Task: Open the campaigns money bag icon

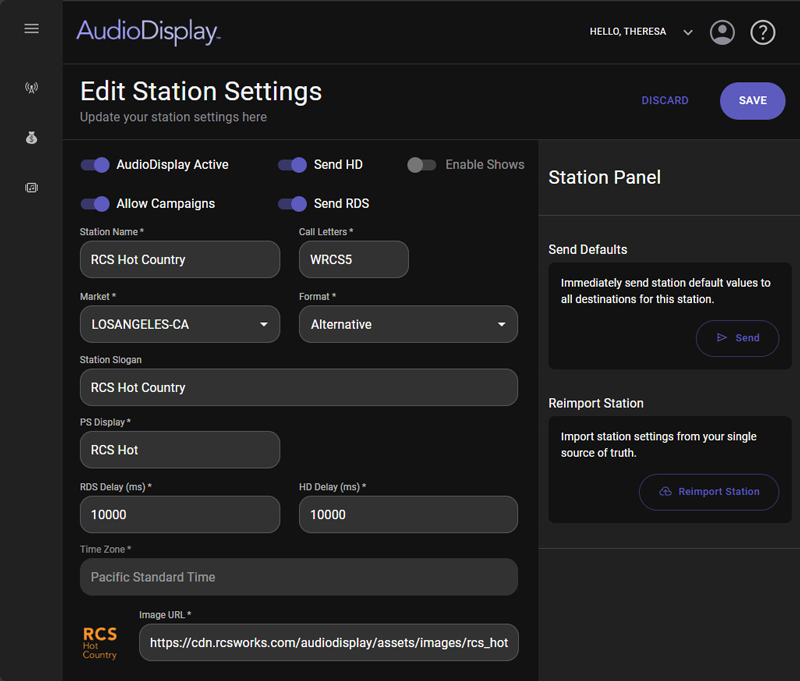Action: [x=32, y=138]
